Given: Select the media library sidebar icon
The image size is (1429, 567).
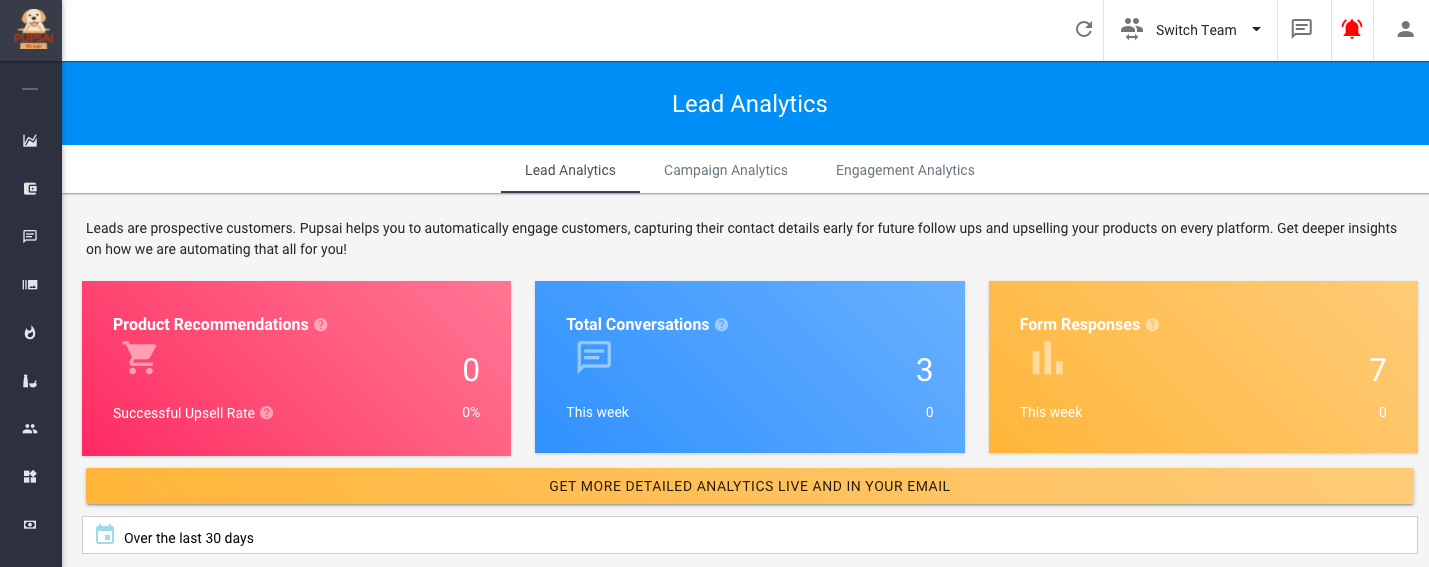Looking at the screenshot, I should 30,285.
